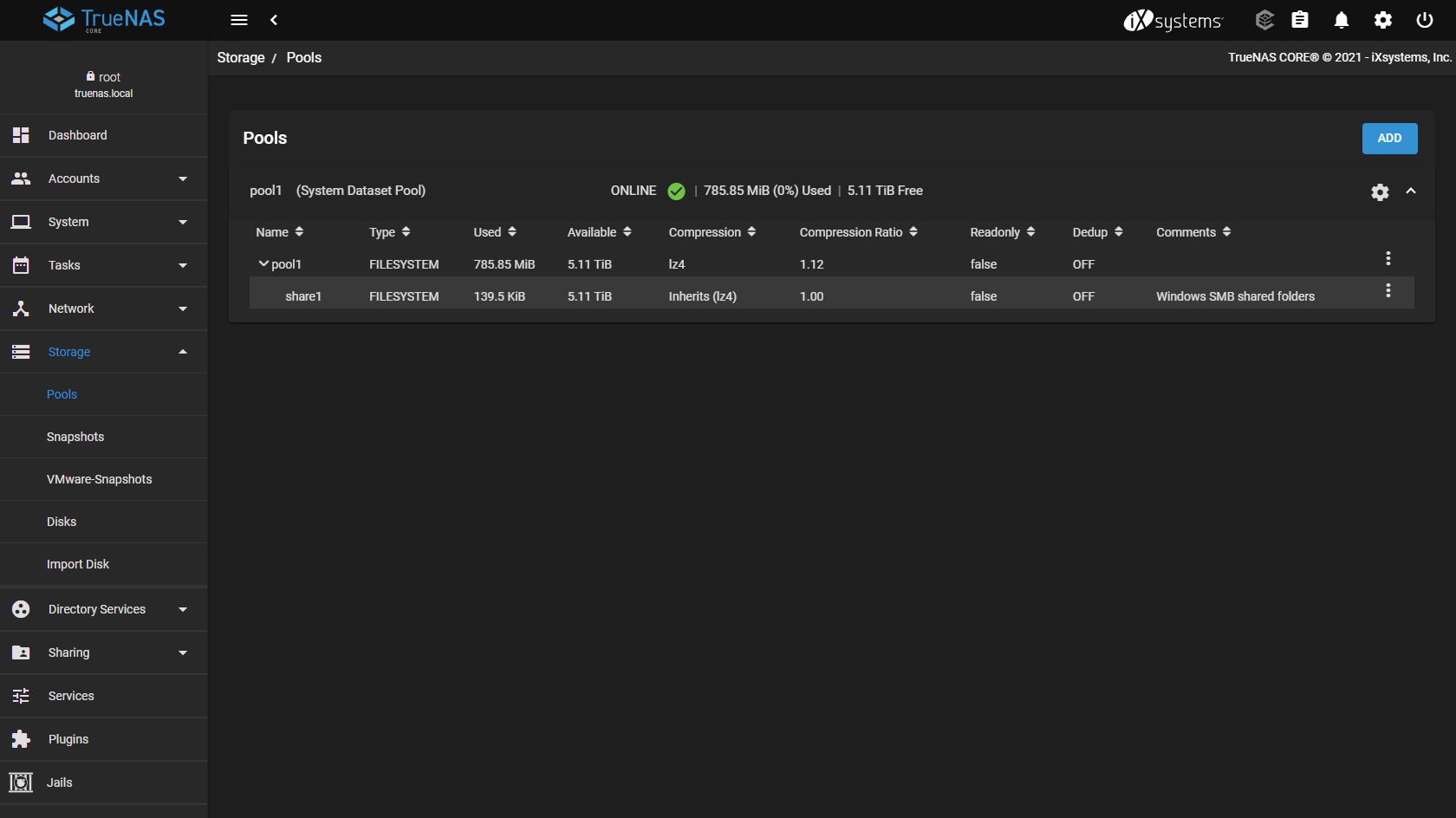Image resolution: width=1456 pixels, height=818 pixels.
Task: Click the Services sliders icon
Action: 21,696
